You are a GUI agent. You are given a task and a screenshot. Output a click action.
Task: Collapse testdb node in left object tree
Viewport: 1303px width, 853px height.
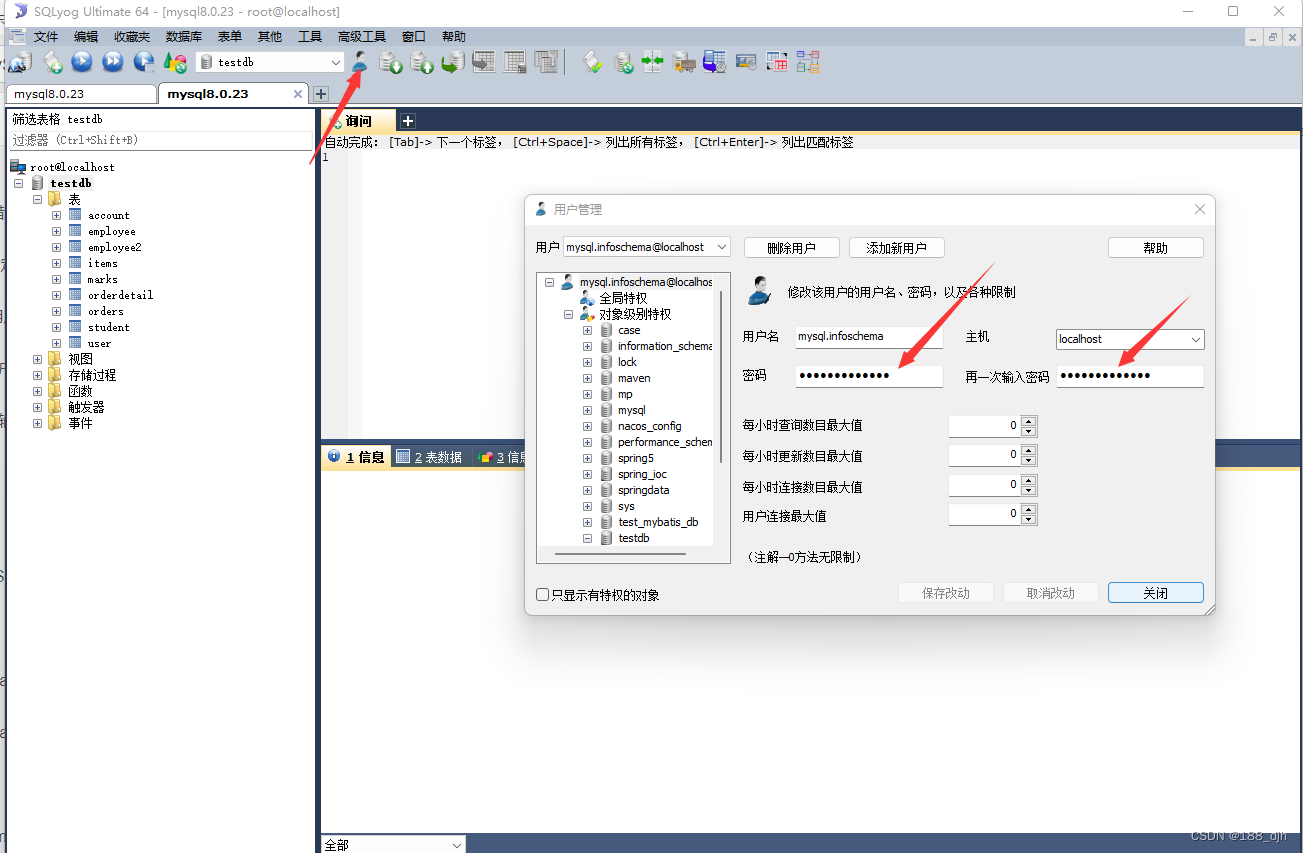tap(18, 183)
